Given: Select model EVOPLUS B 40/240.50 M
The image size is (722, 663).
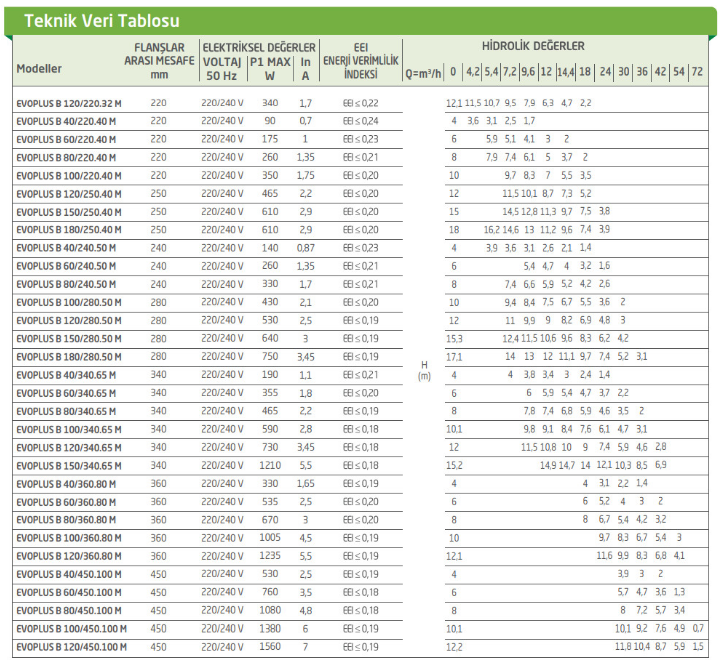Looking at the screenshot, I should click(x=66, y=248).
